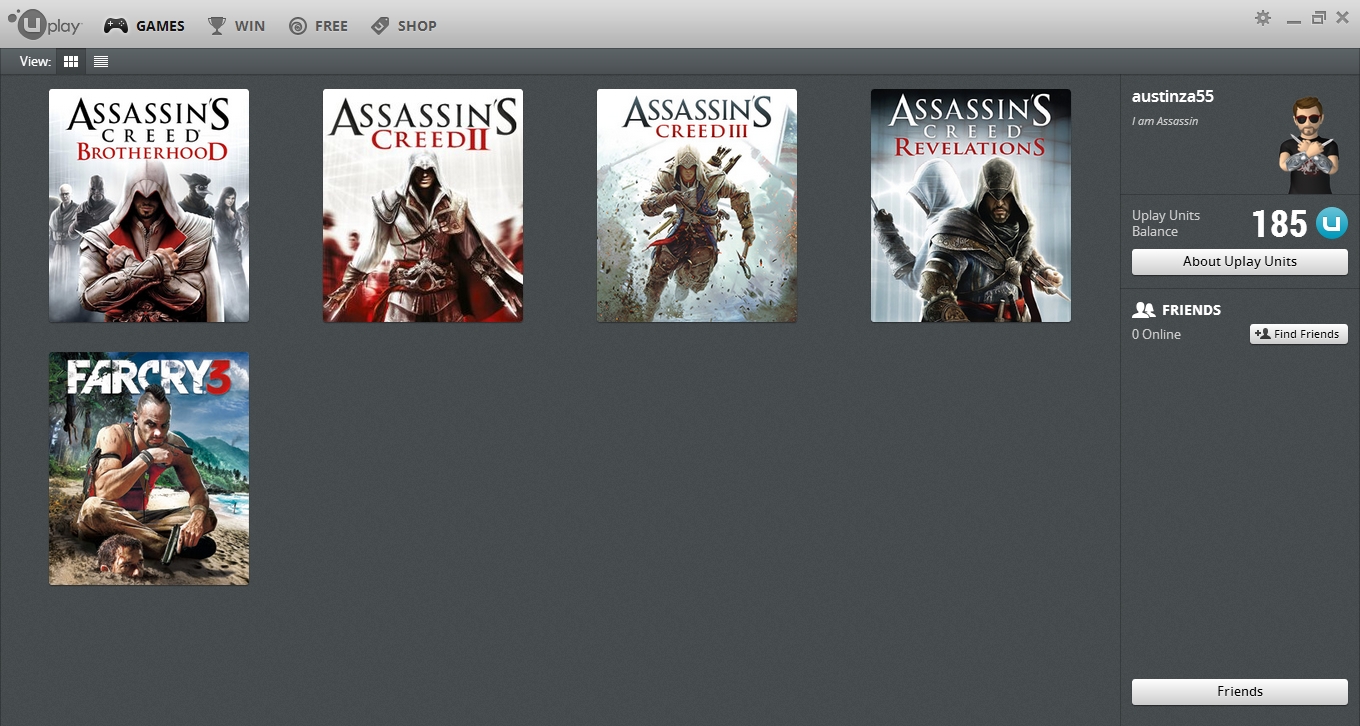Select Far Cry 3 game cover
1360x726 pixels.
coord(149,468)
